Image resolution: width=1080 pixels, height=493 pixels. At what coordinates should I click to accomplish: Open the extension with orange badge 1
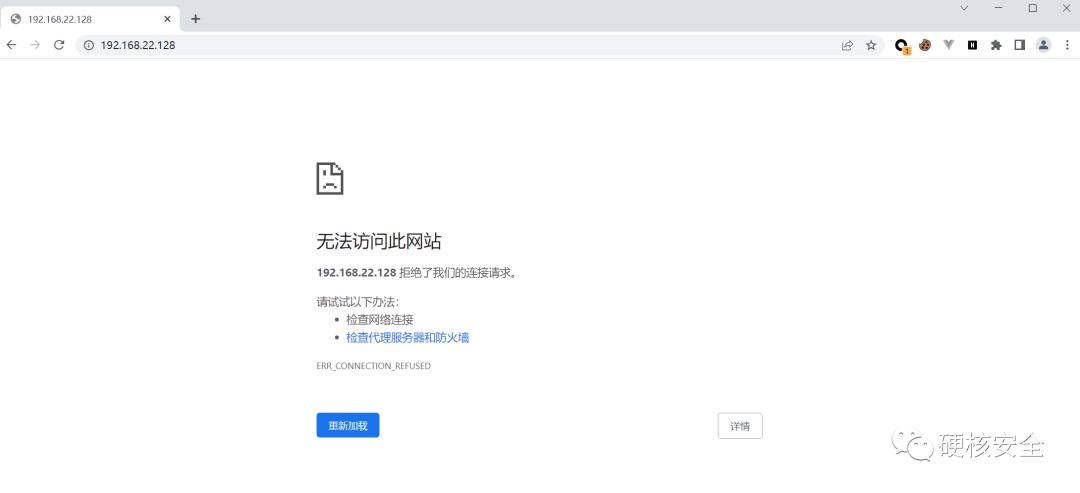click(902, 46)
